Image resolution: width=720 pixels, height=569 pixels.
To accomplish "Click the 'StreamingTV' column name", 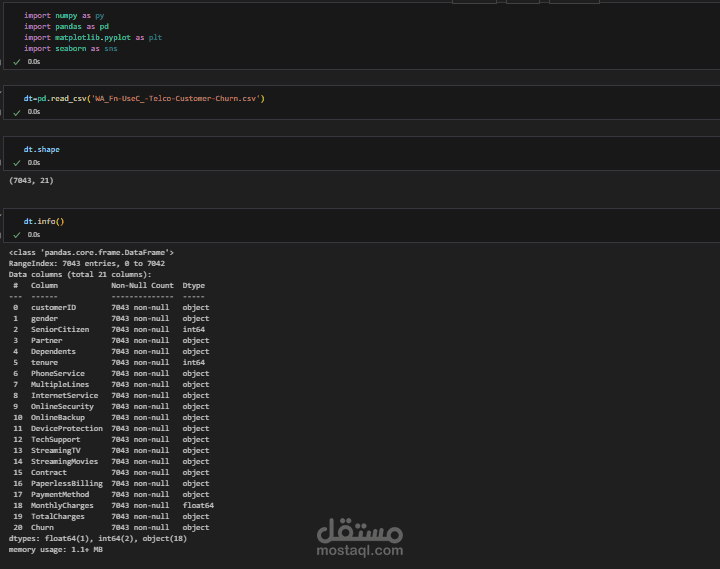I will pyautogui.click(x=56, y=451).
